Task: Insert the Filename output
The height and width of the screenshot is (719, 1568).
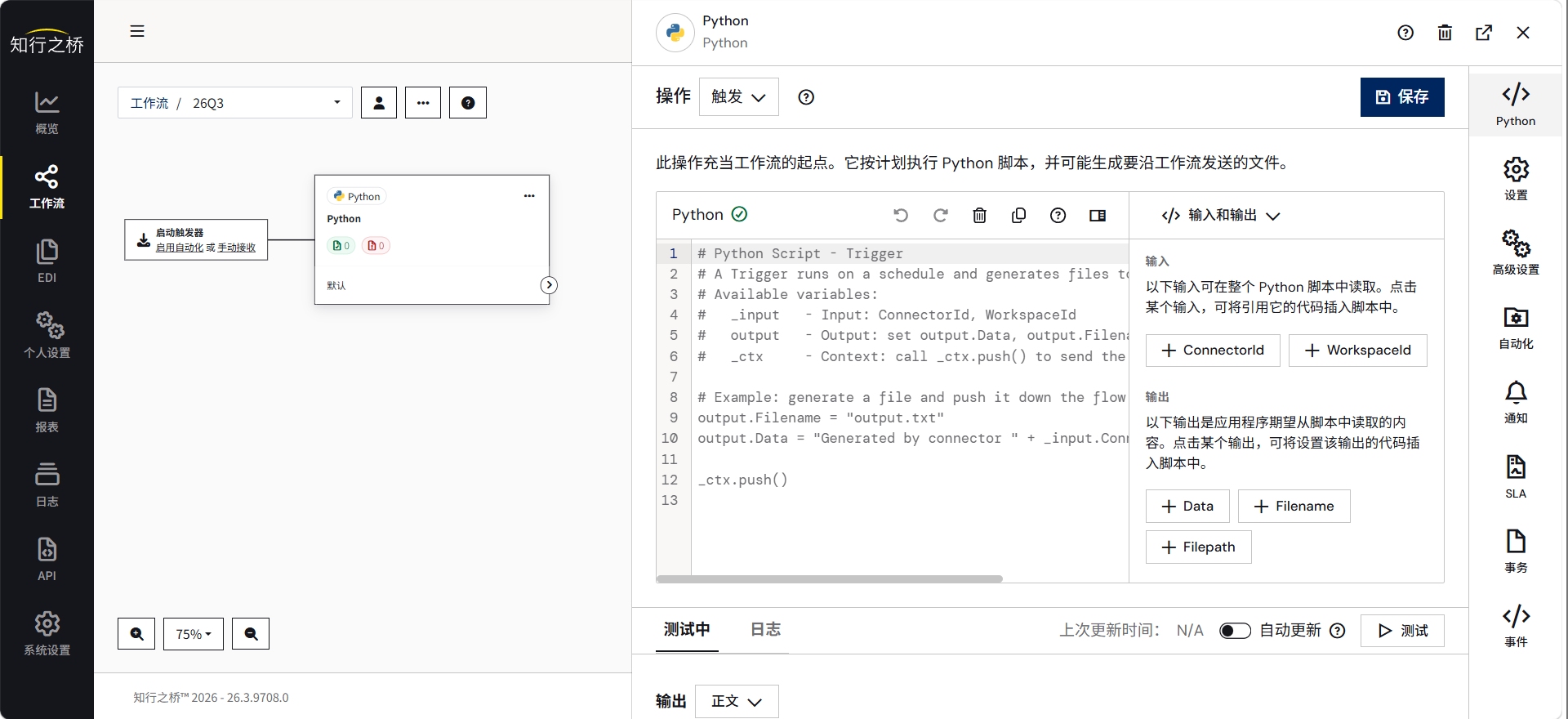Action: (x=1294, y=507)
